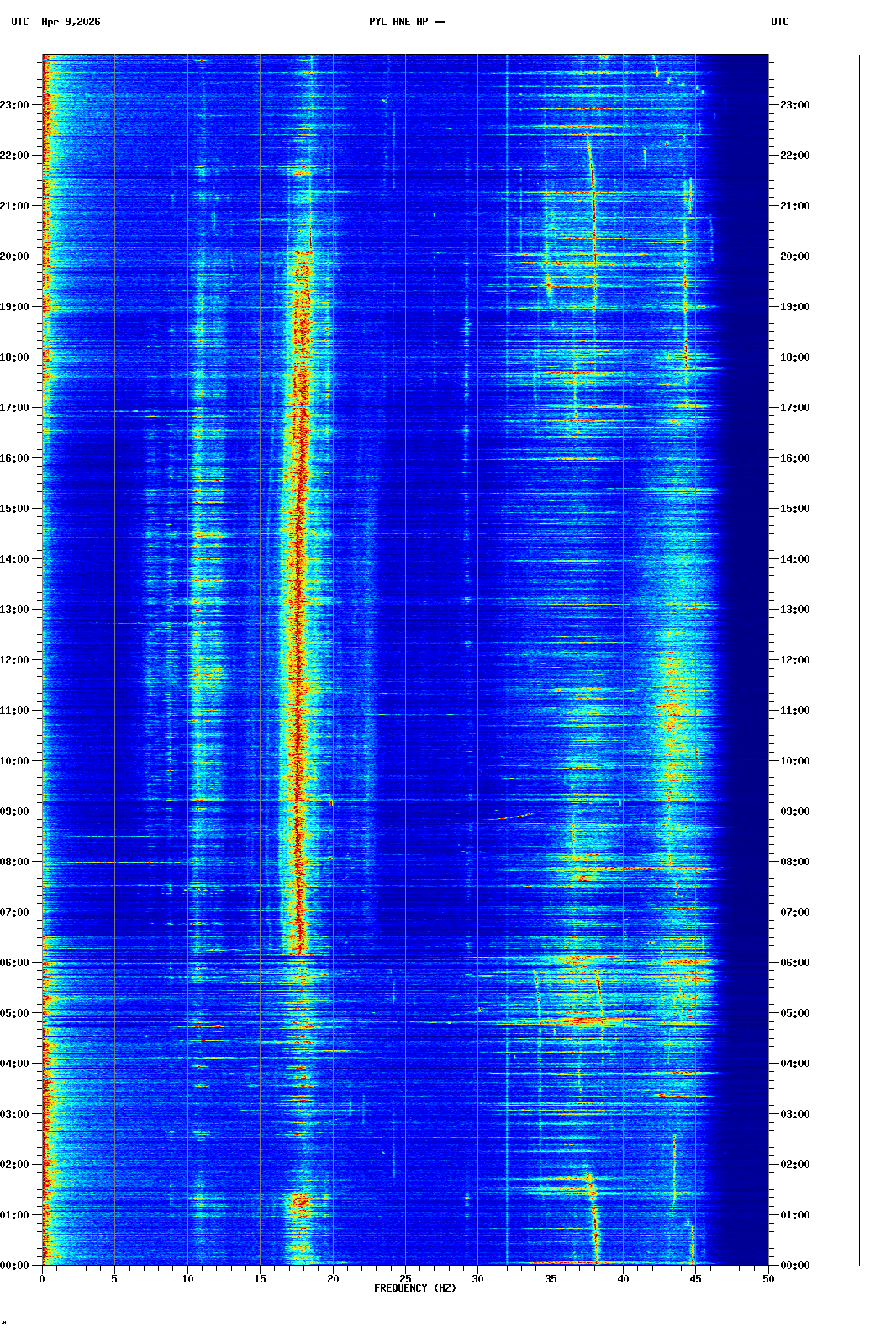Click the 30 Hz frequency tick label
This screenshot has width=896, height=1332.
(x=477, y=1279)
